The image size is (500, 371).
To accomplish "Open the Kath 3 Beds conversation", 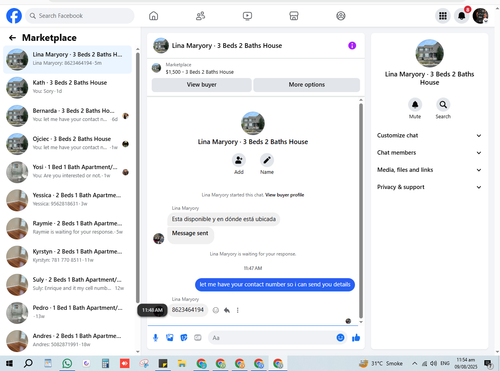I will (x=67, y=88).
